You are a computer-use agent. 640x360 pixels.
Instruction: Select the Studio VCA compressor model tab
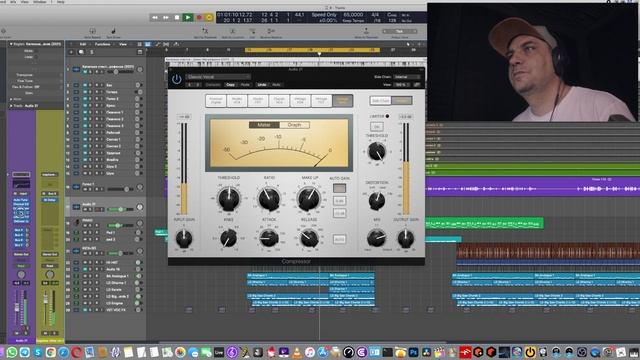(x=237, y=100)
